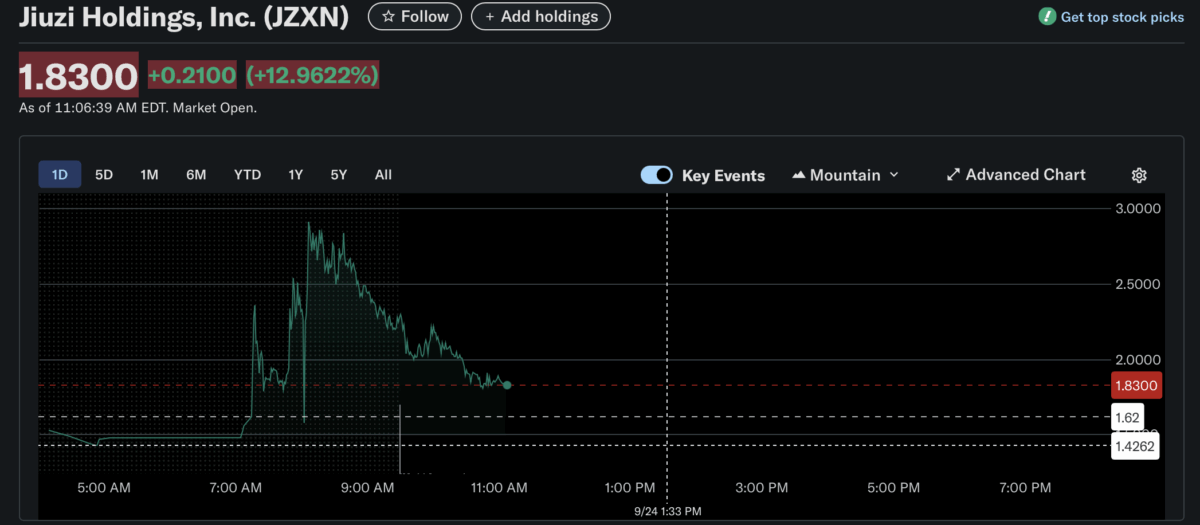1200x525 pixels.
Task: Click the 1.4262 previous close label
Action: click(x=1136, y=447)
